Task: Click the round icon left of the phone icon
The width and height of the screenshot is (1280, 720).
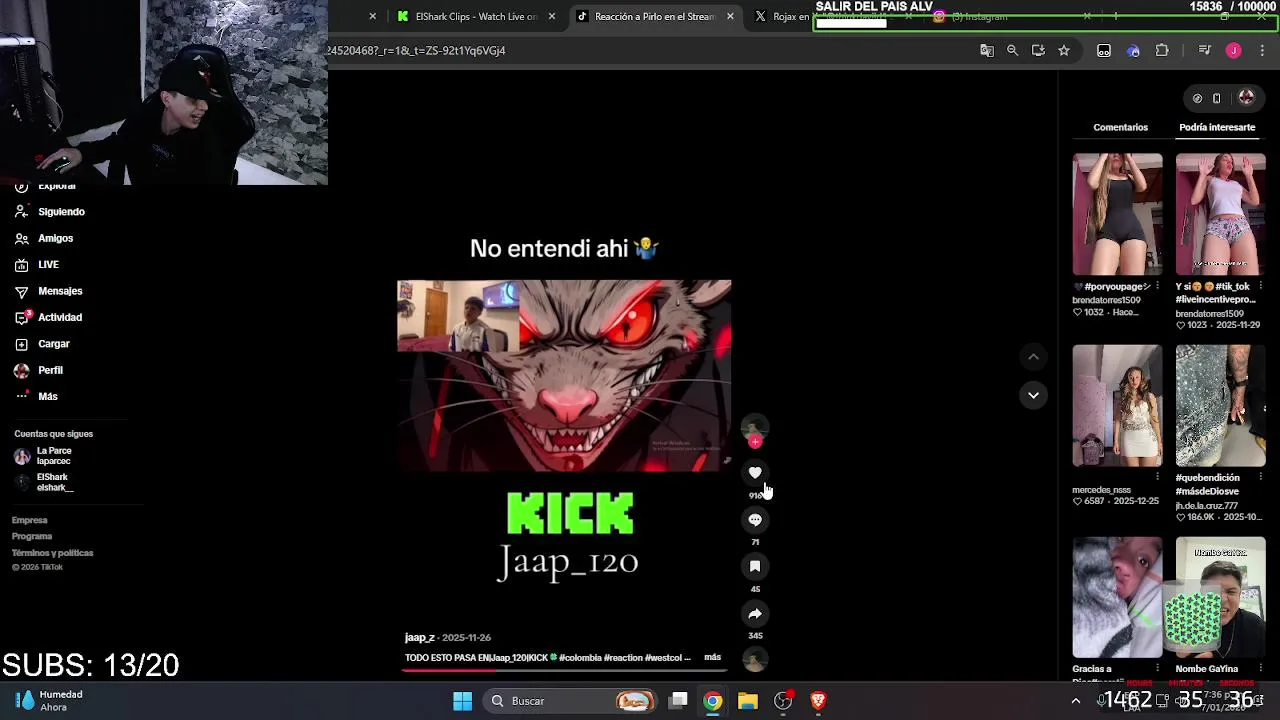Action: click(x=1197, y=98)
